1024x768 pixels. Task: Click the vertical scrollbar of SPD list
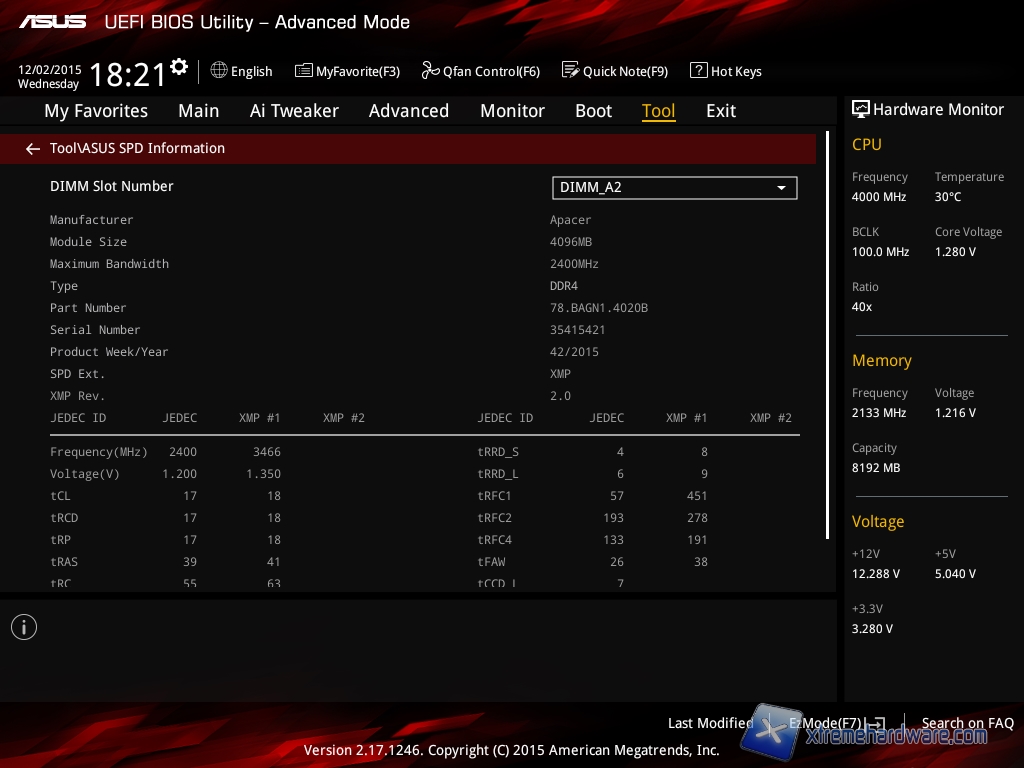point(827,335)
